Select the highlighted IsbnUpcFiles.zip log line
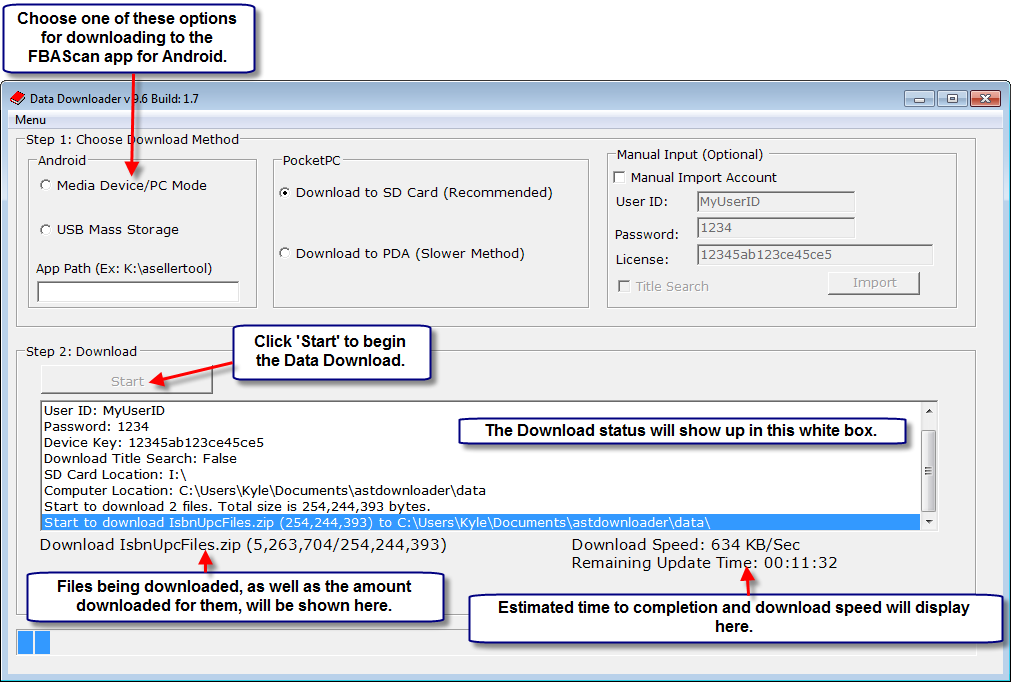 pos(481,522)
